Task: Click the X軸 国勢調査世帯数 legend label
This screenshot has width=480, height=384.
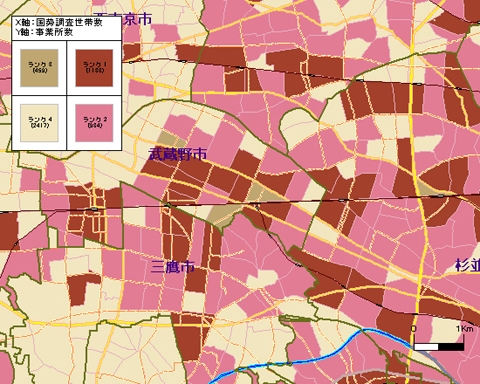Action: pyautogui.click(x=59, y=23)
